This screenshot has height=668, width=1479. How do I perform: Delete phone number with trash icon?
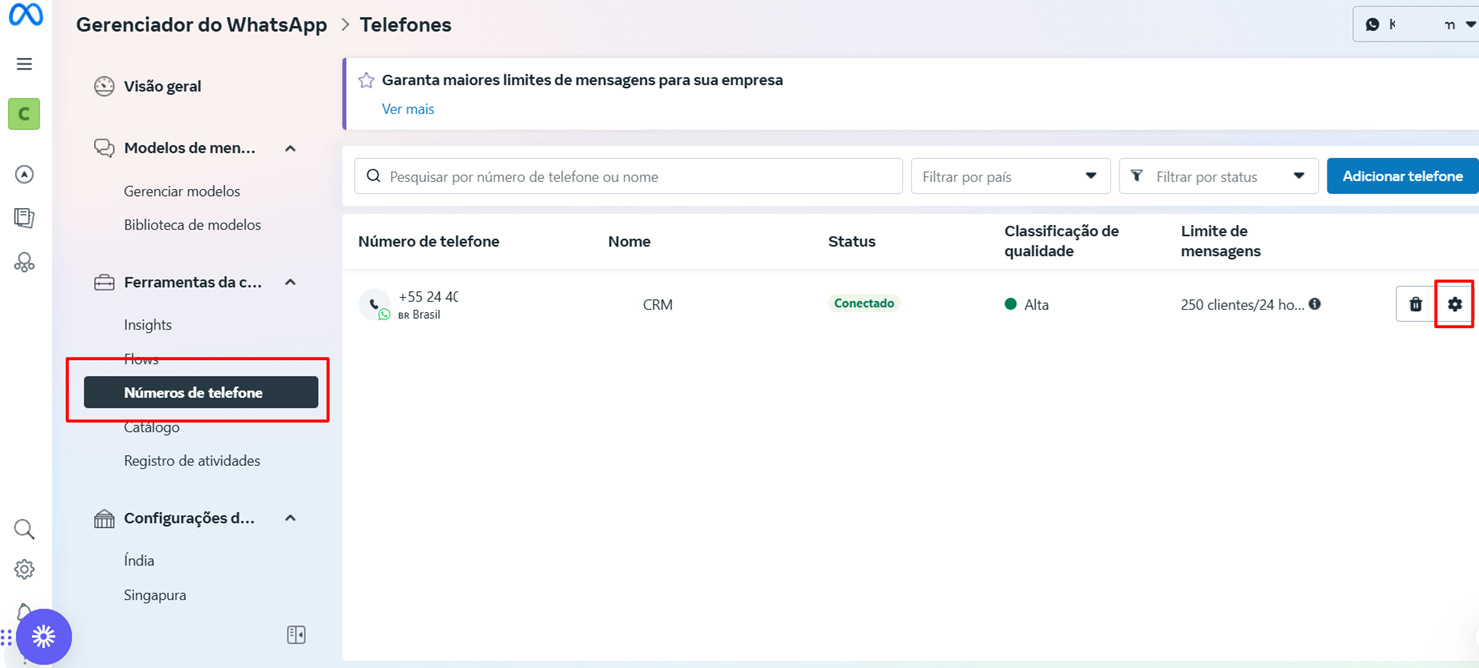coord(1415,304)
